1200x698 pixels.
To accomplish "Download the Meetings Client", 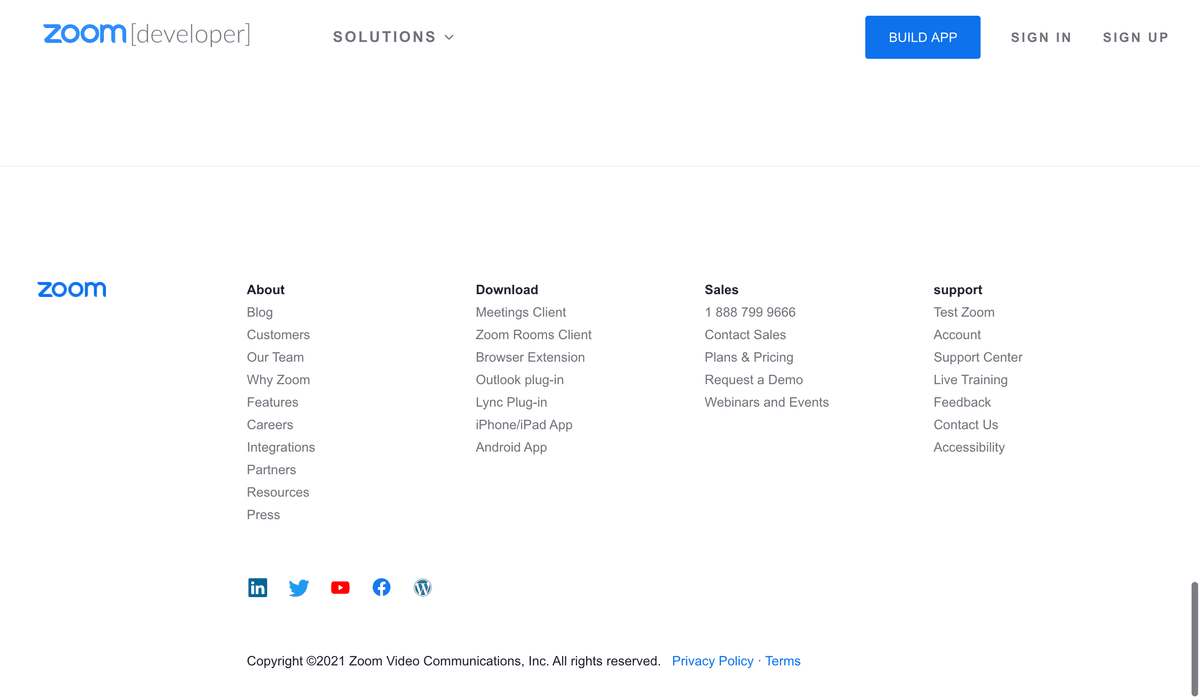I will 521,312.
